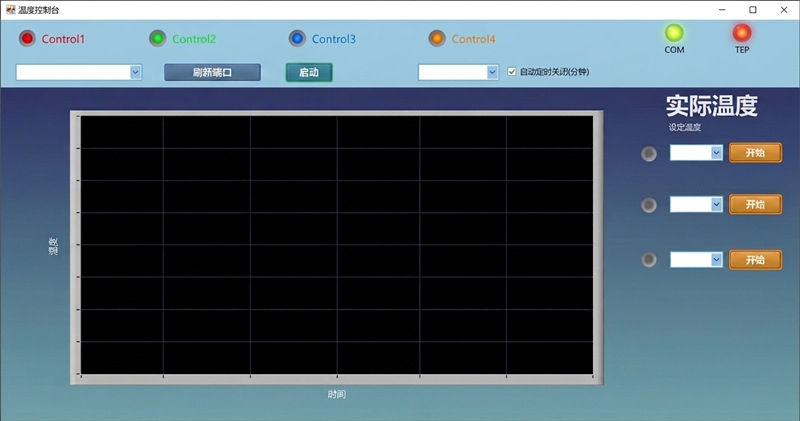Click the 温度 vertical axis label
Screen dimensions: 800x421
53,246
